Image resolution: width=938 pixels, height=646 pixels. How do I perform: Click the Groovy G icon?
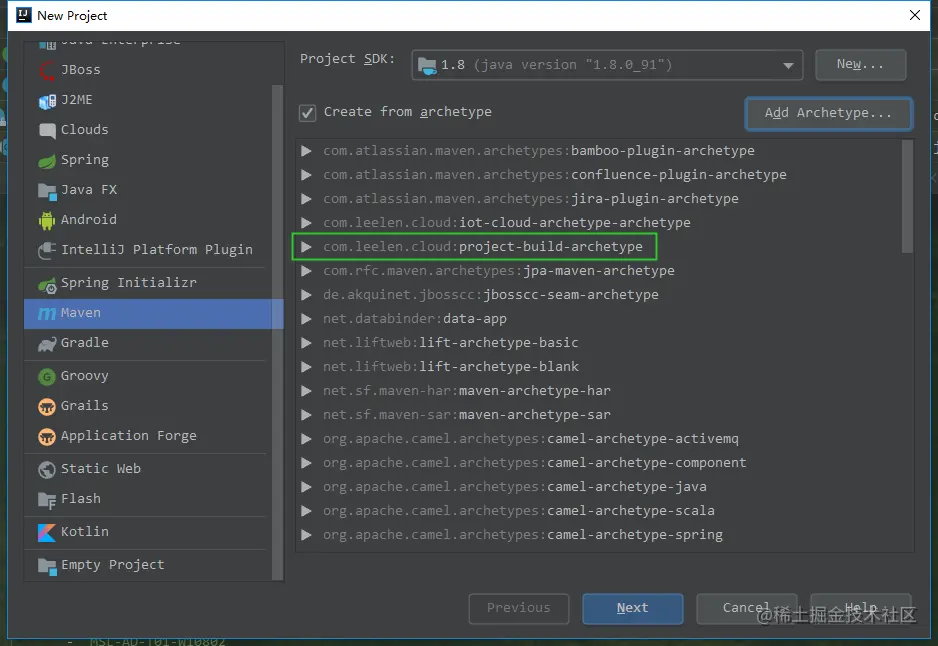pyautogui.click(x=47, y=377)
